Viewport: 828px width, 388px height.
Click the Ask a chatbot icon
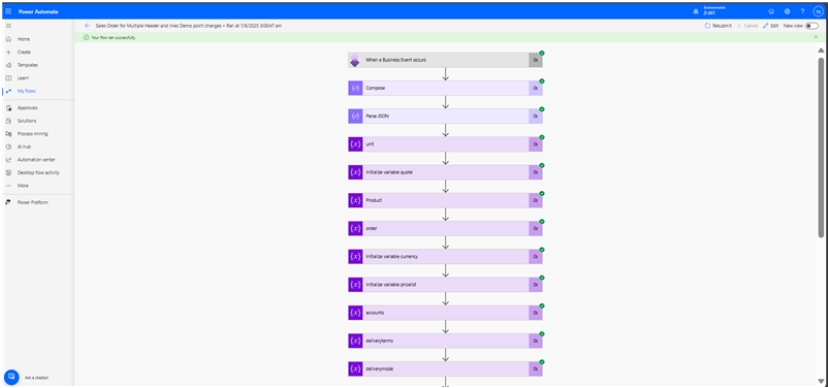(12, 377)
